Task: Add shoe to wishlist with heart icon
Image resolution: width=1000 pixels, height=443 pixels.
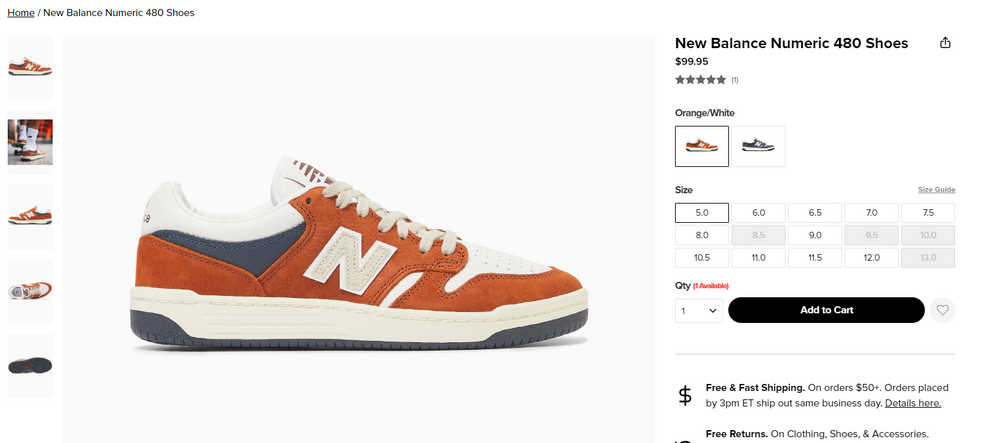Action: 941,310
